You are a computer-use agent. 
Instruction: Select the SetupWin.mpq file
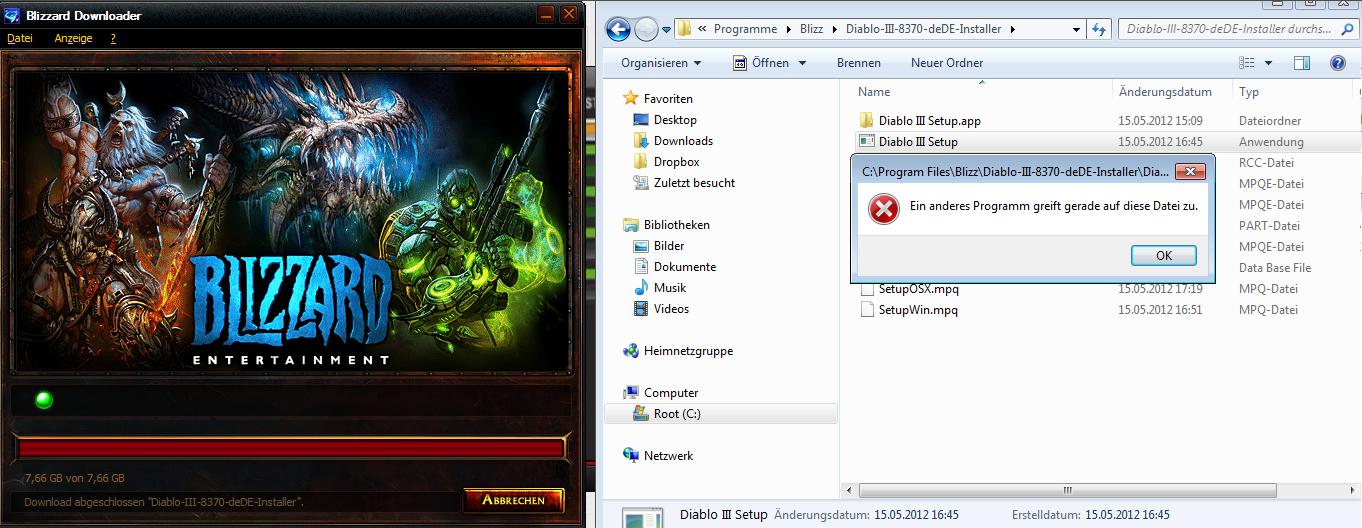918,310
